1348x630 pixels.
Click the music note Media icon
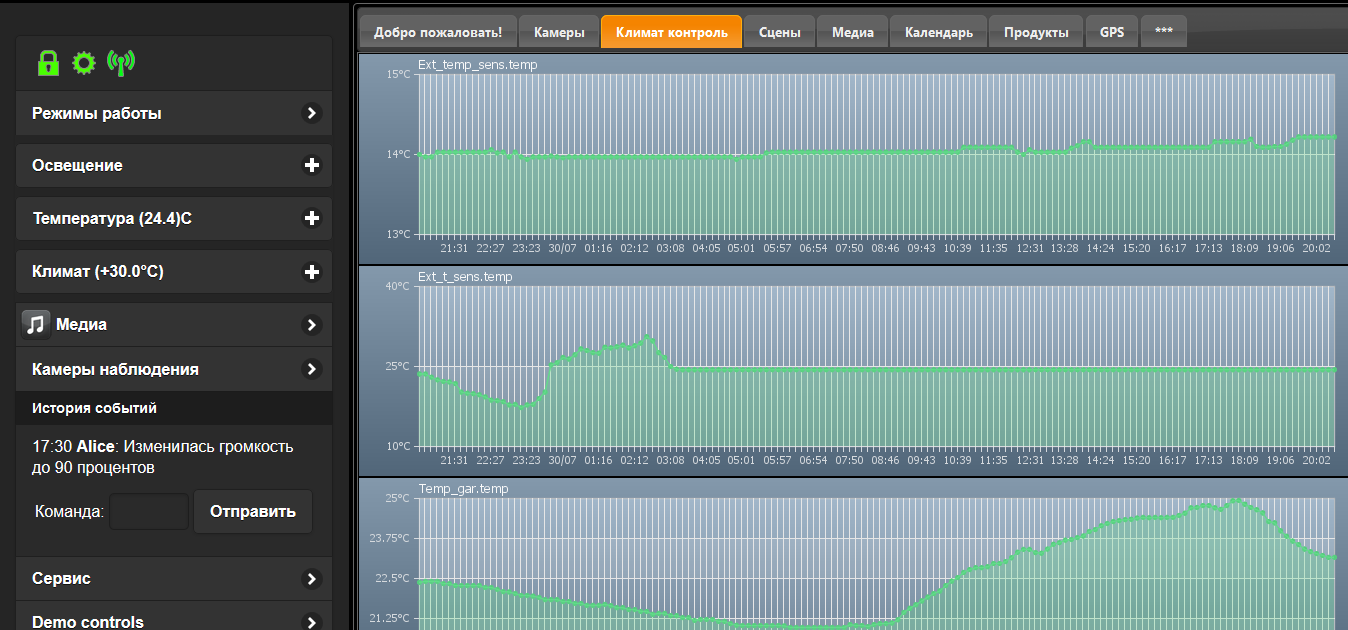[37, 324]
